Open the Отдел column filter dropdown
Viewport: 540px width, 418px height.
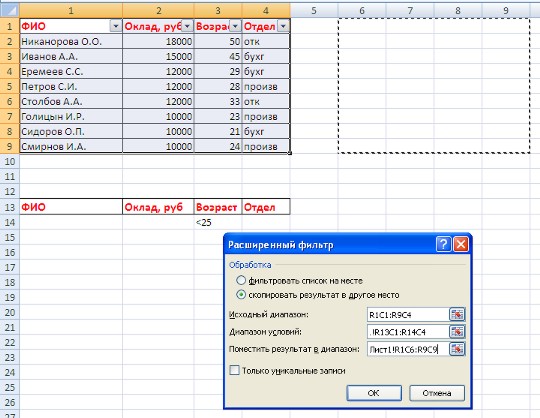click(x=283, y=26)
